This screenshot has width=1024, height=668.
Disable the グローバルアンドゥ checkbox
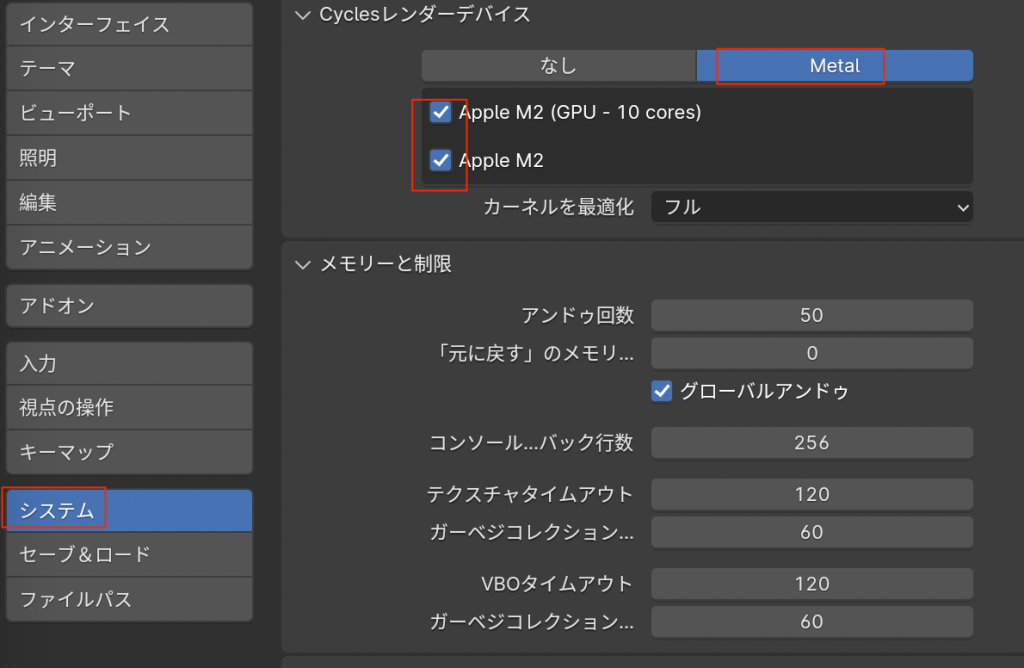(x=662, y=391)
